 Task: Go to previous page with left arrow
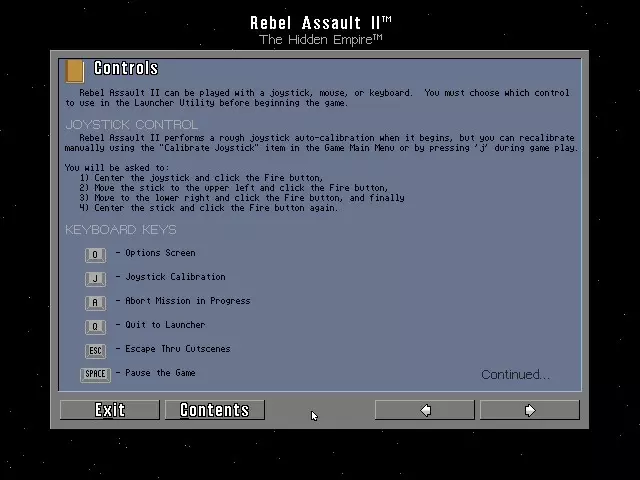pyautogui.click(x=424, y=410)
